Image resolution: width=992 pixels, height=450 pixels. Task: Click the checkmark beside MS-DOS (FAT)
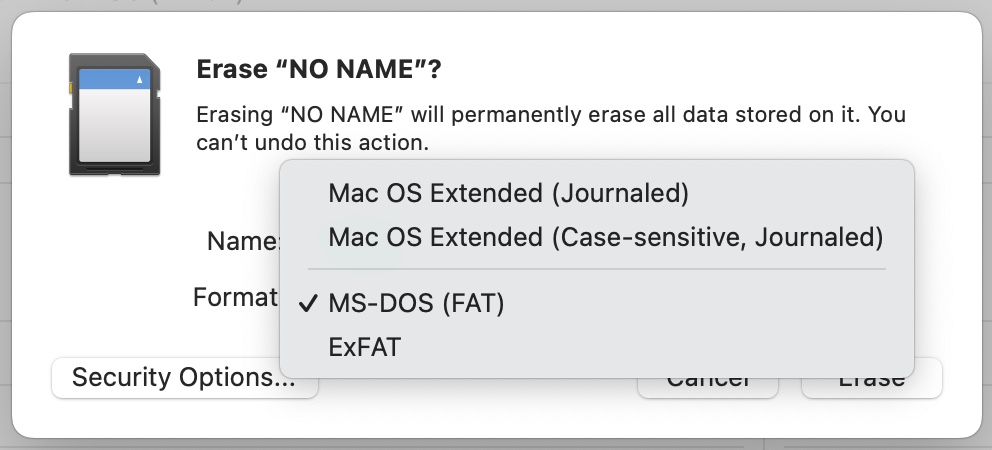click(307, 304)
